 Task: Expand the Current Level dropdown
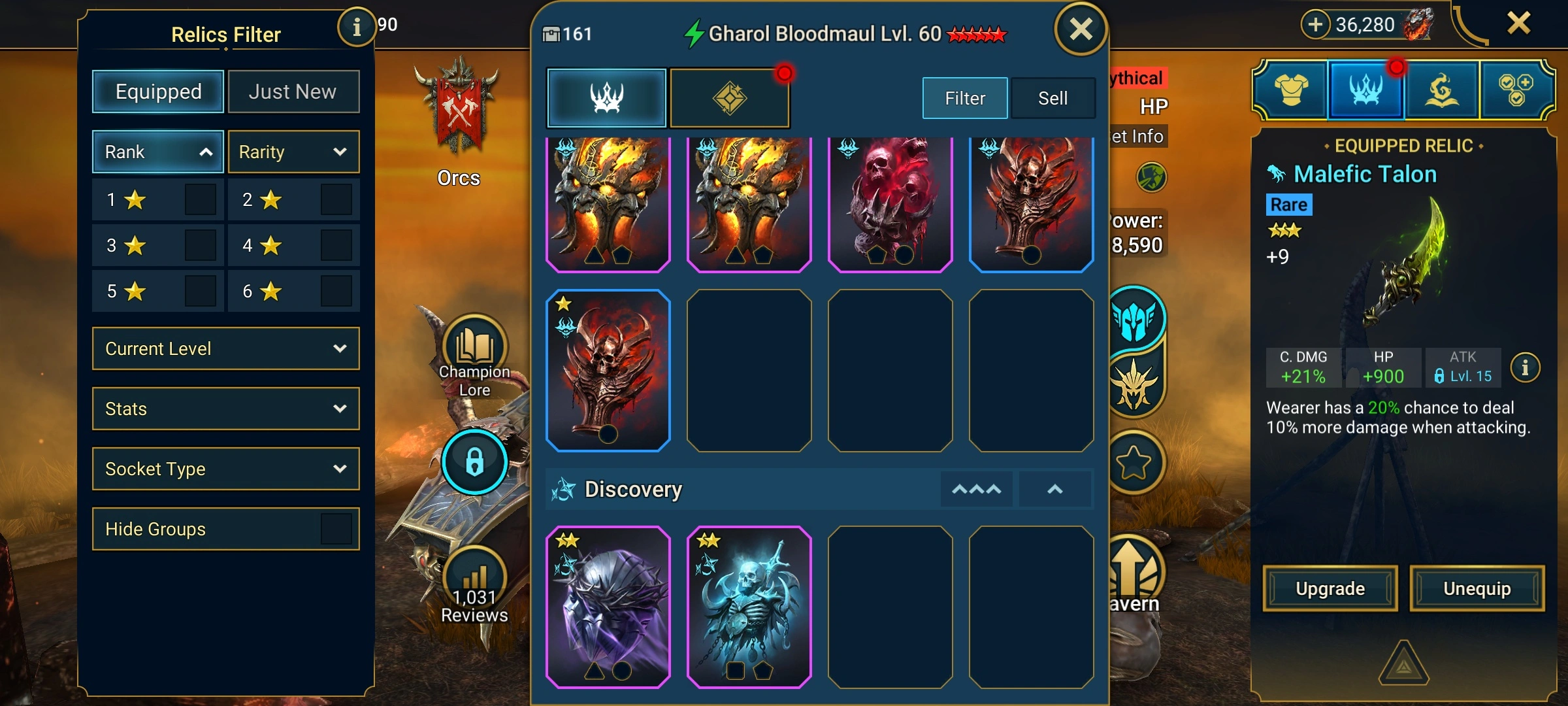pyautogui.click(x=226, y=348)
